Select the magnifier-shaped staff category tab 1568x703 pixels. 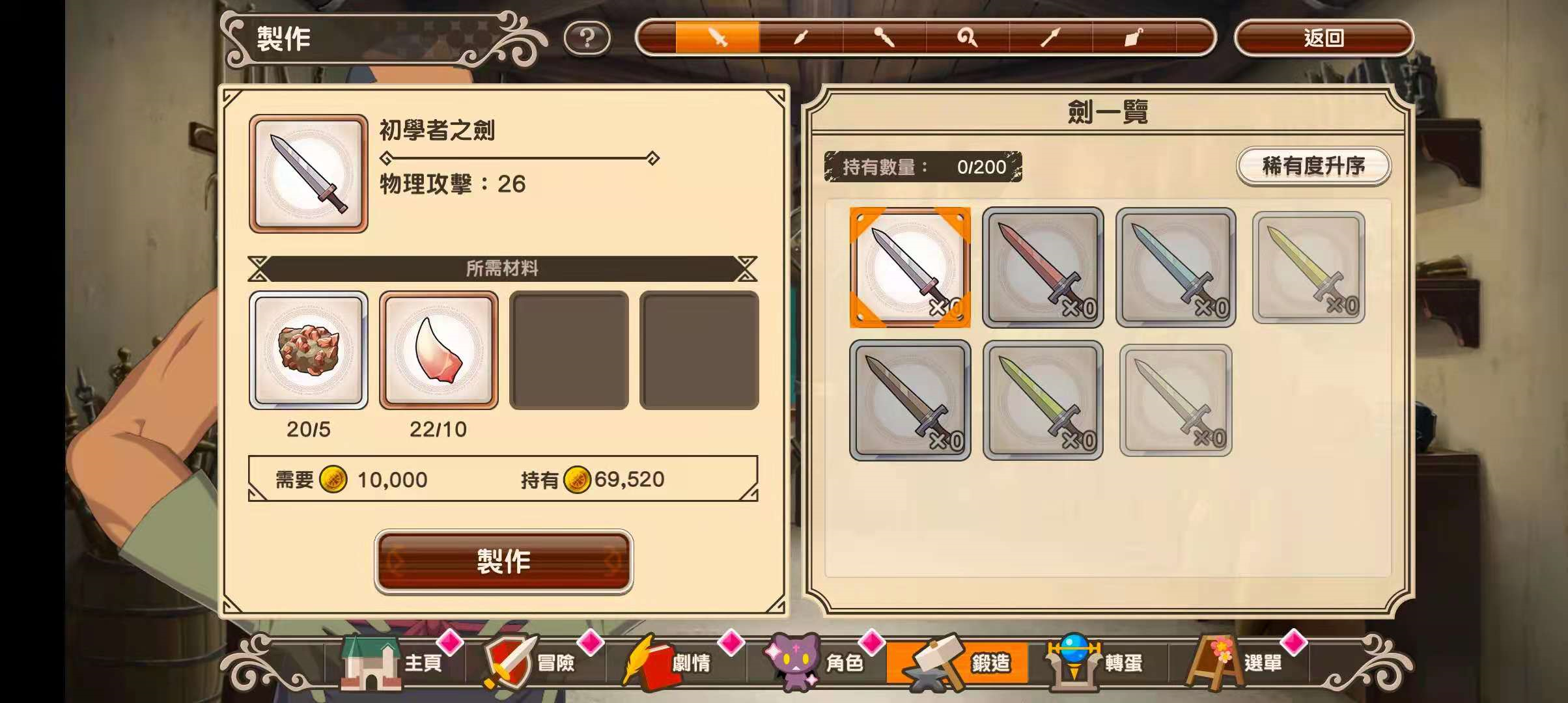pos(968,37)
